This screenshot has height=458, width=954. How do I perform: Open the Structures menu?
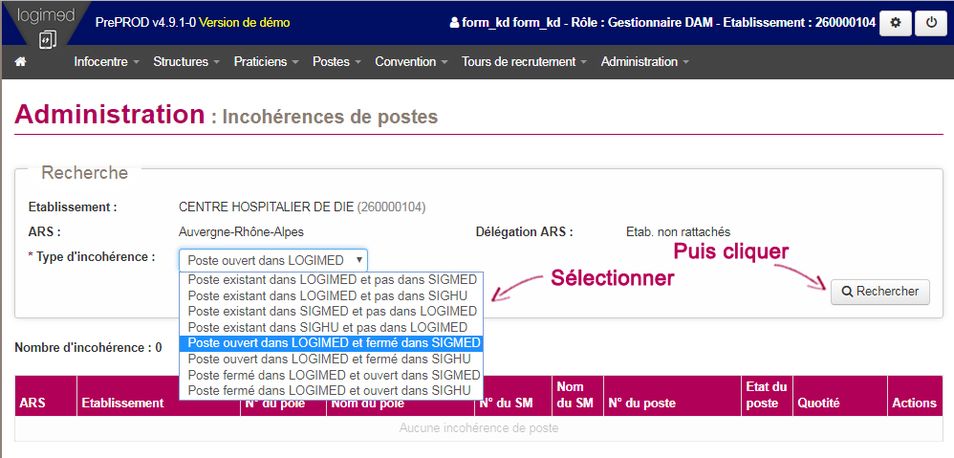coord(186,61)
